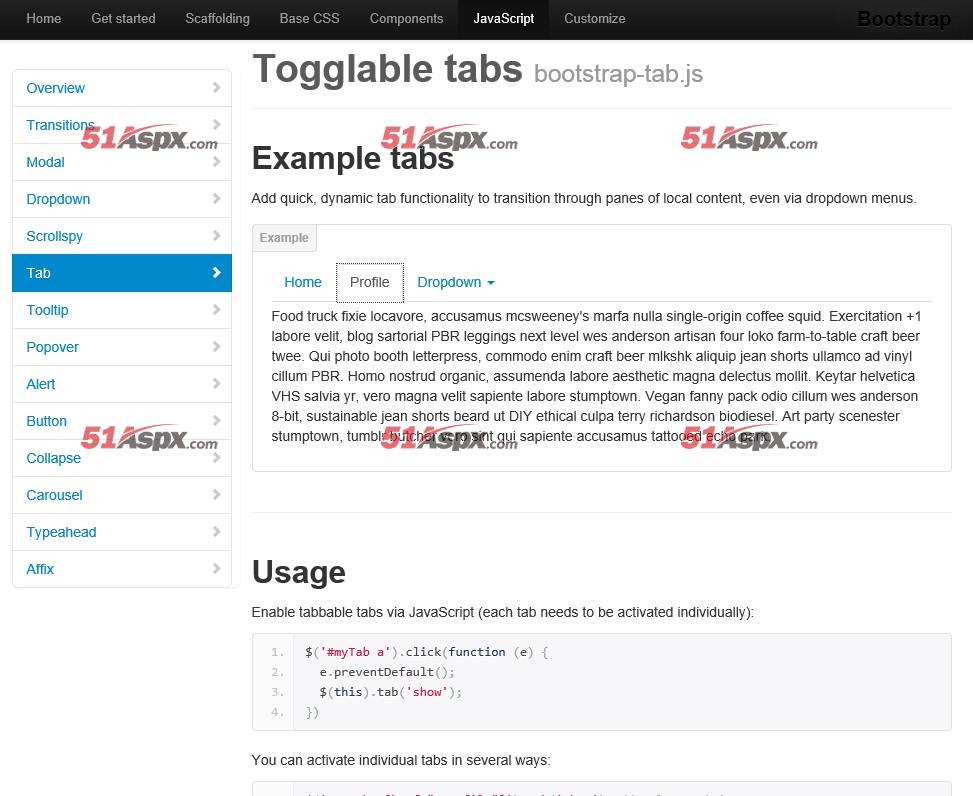Click the chevron icon beside Popover
The width and height of the screenshot is (973, 796).
(x=216, y=347)
